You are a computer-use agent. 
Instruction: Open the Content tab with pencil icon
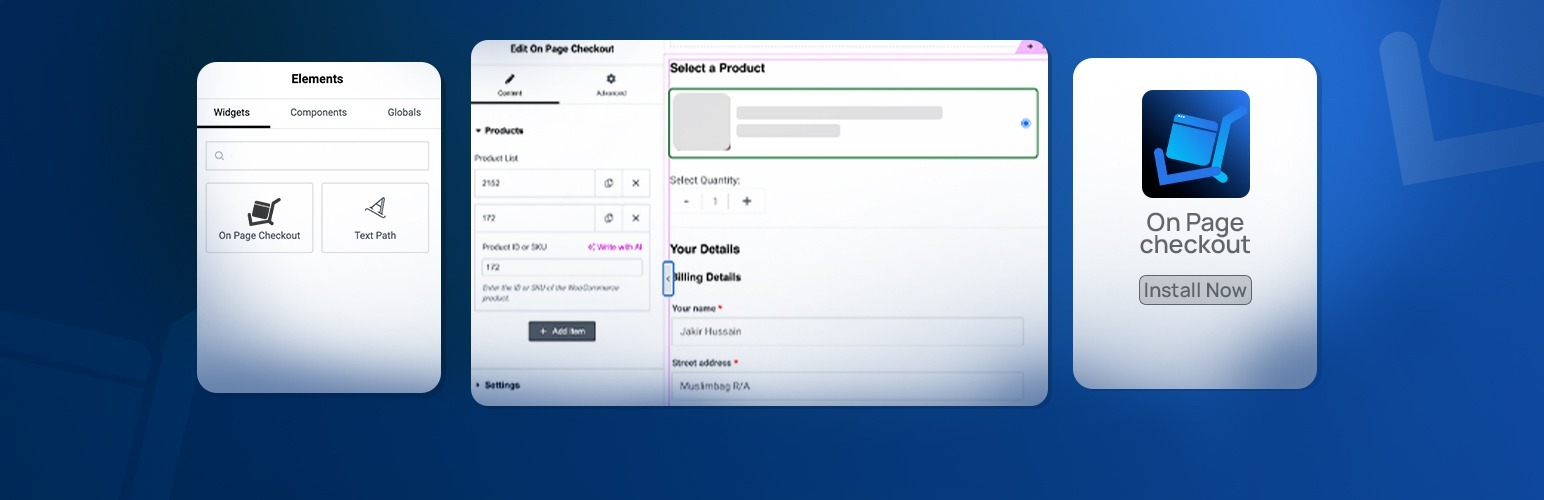click(x=510, y=84)
